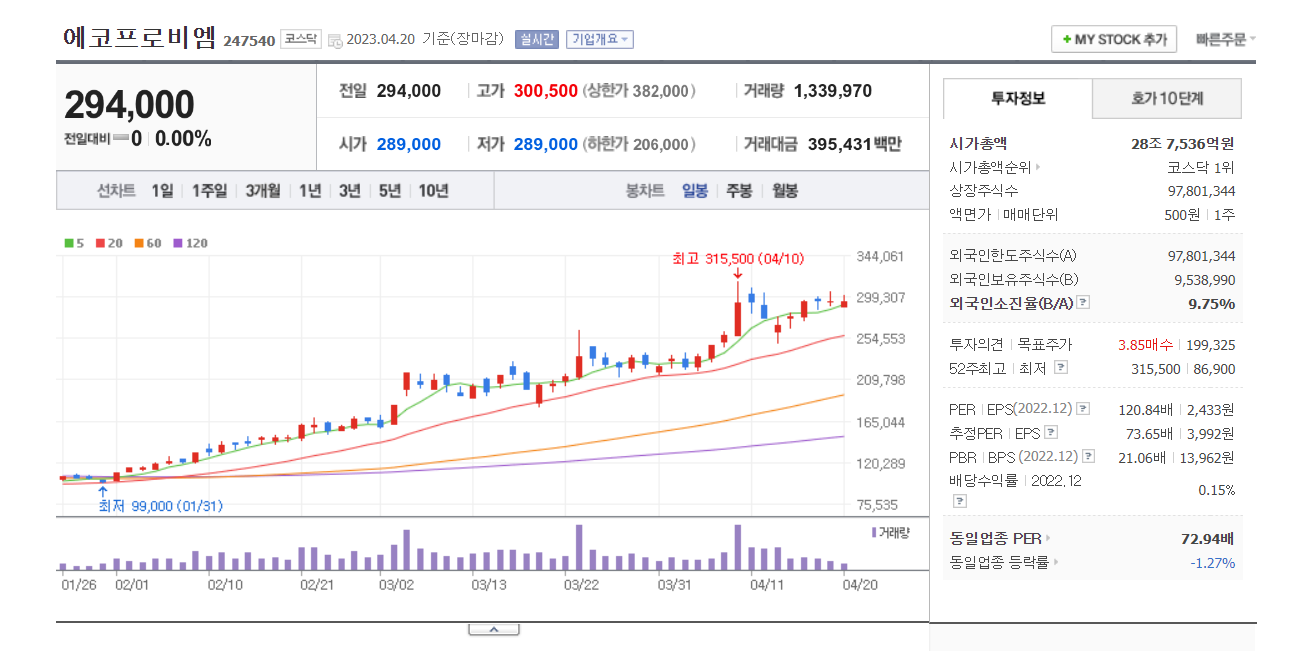
Task: Click help icon beside PBR BPS(2022.12)
Action: (x=1089, y=456)
